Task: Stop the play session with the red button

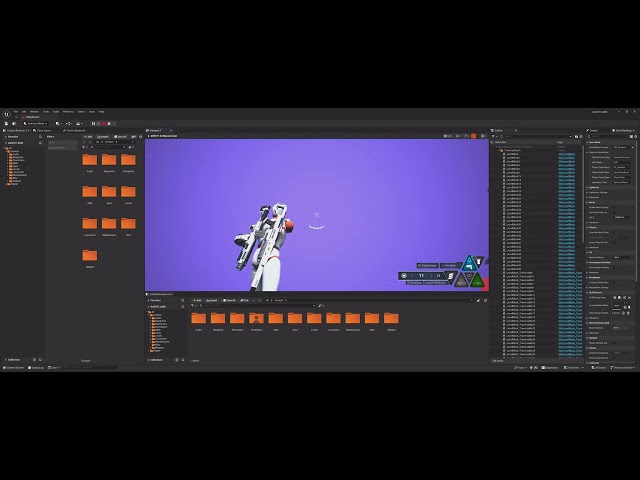Action: [104, 124]
